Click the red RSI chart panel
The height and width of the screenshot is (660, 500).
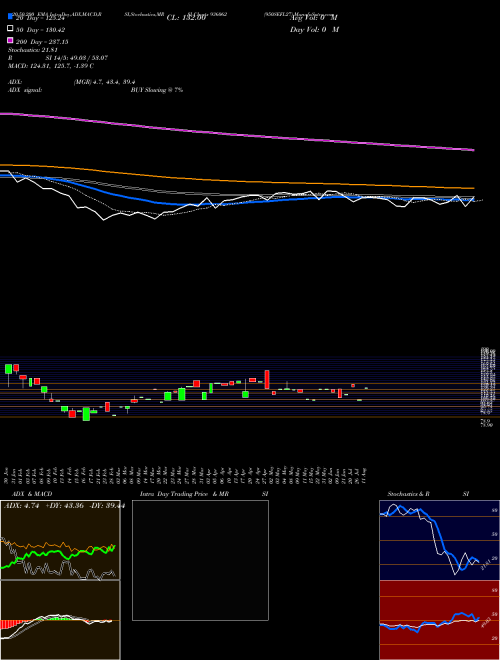[439, 620]
